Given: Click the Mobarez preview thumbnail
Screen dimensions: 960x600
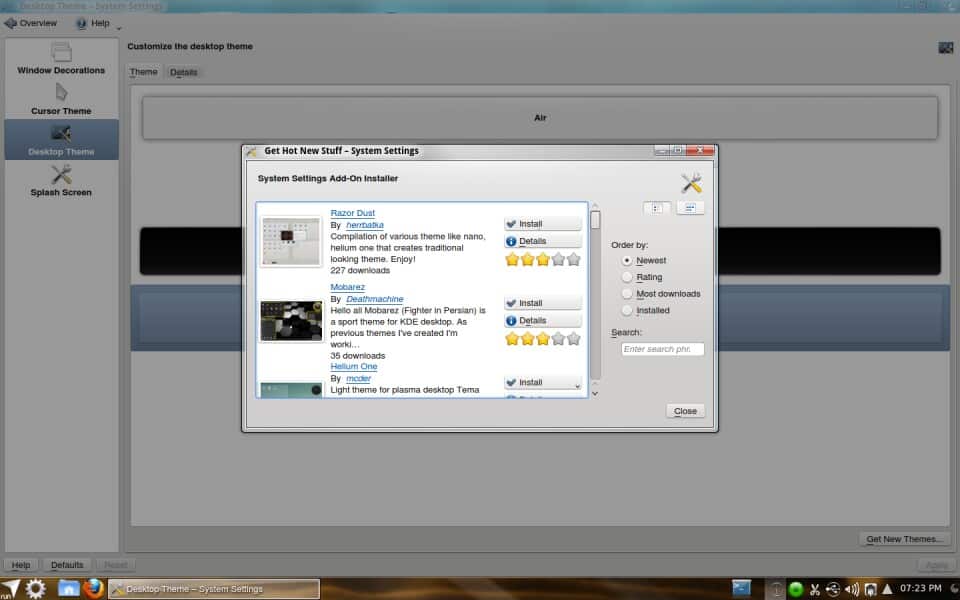Looking at the screenshot, I should (x=291, y=321).
